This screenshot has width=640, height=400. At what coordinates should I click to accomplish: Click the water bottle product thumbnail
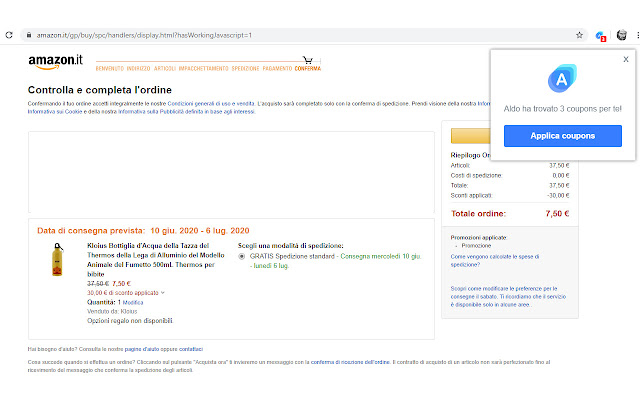coord(58,260)
